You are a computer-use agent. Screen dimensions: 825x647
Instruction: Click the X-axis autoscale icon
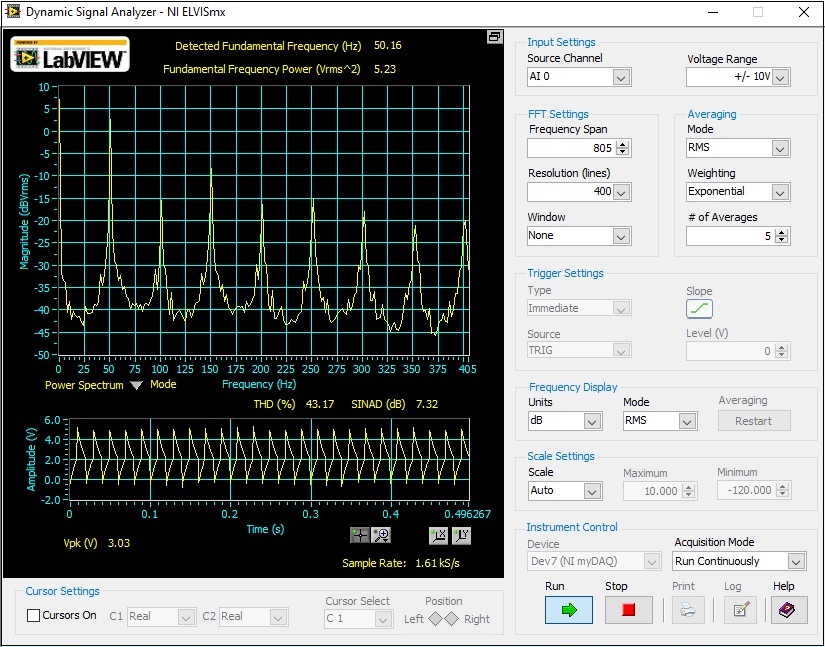tap(438, 535)
